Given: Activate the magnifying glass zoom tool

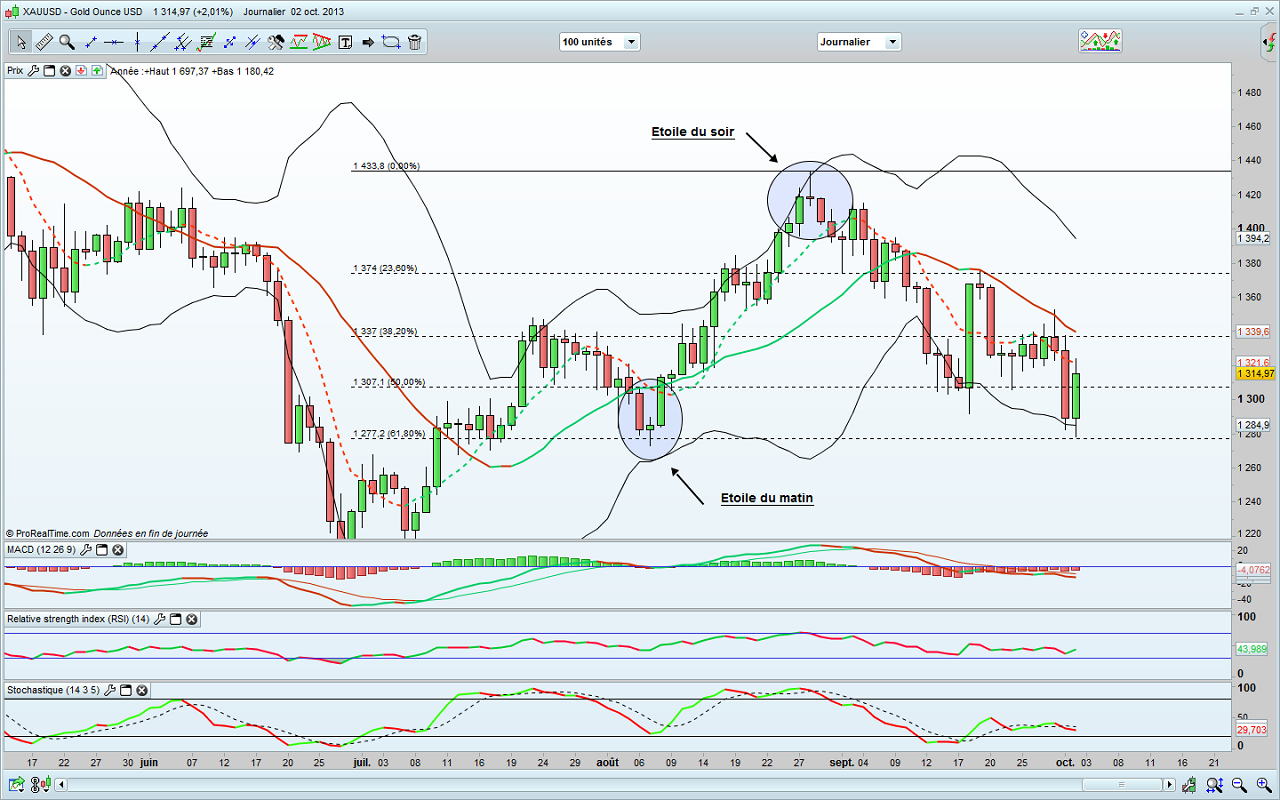Looking at the screenshot, I should (67, 42).
